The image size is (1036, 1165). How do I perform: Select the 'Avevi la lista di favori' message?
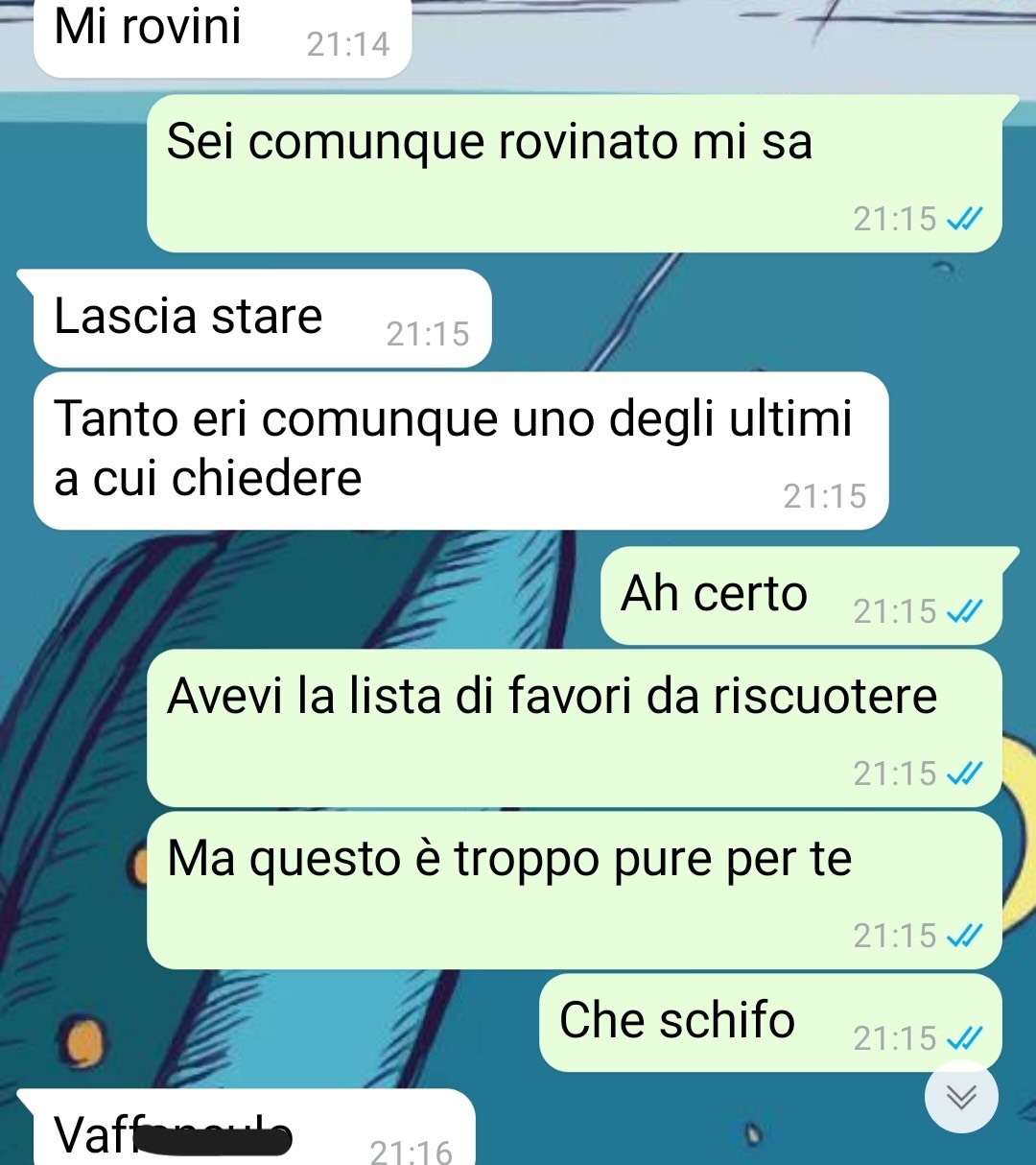click(x=574, y=728)
